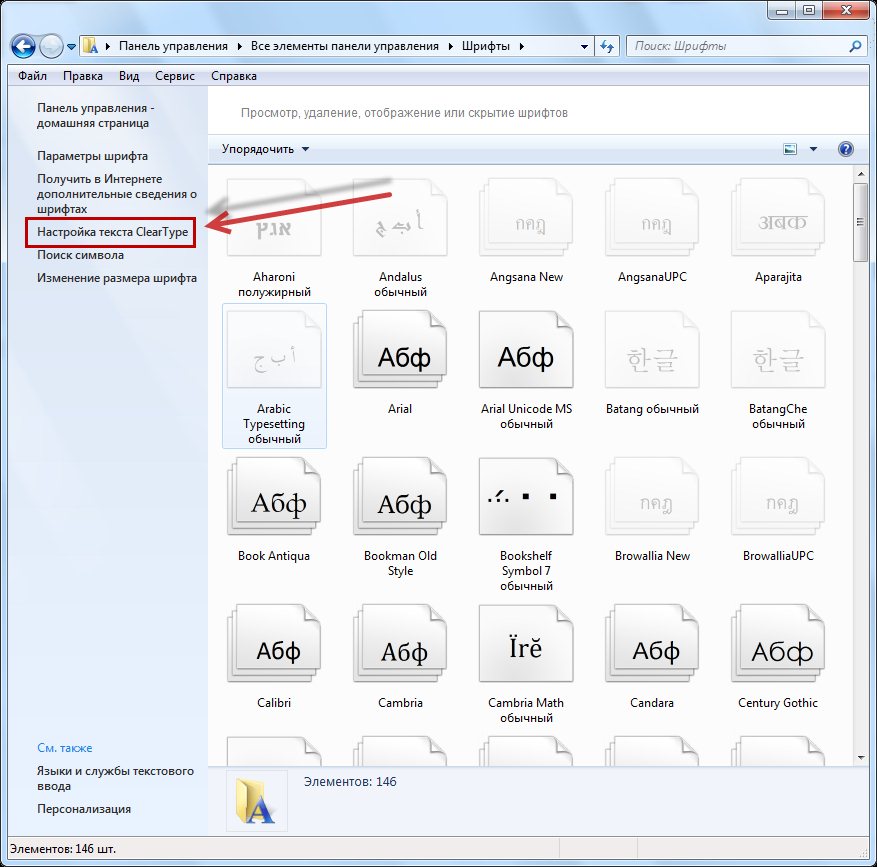Image resolution: width=877 pixels, height=867 pixels.
Task: Expand the Упорядочить dropdown
Action: (x=265, y=149)
